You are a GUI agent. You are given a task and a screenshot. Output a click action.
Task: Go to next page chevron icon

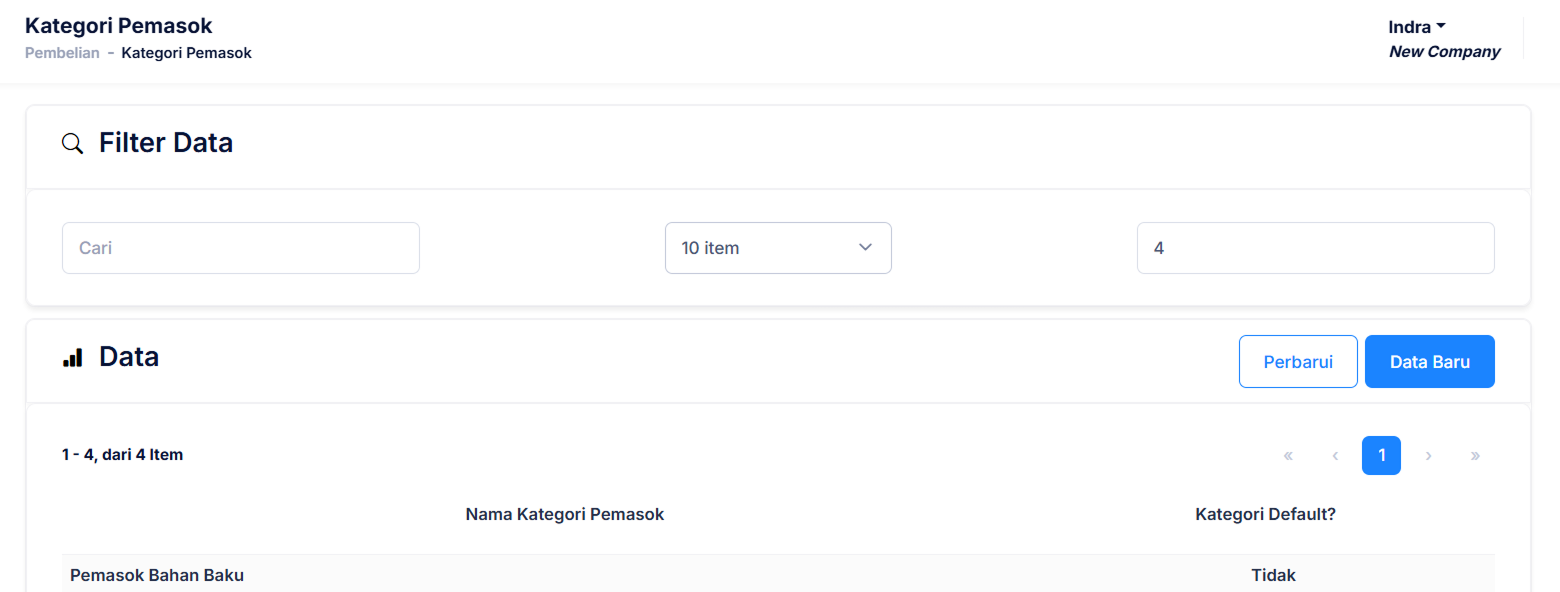tap(1428, 456)
